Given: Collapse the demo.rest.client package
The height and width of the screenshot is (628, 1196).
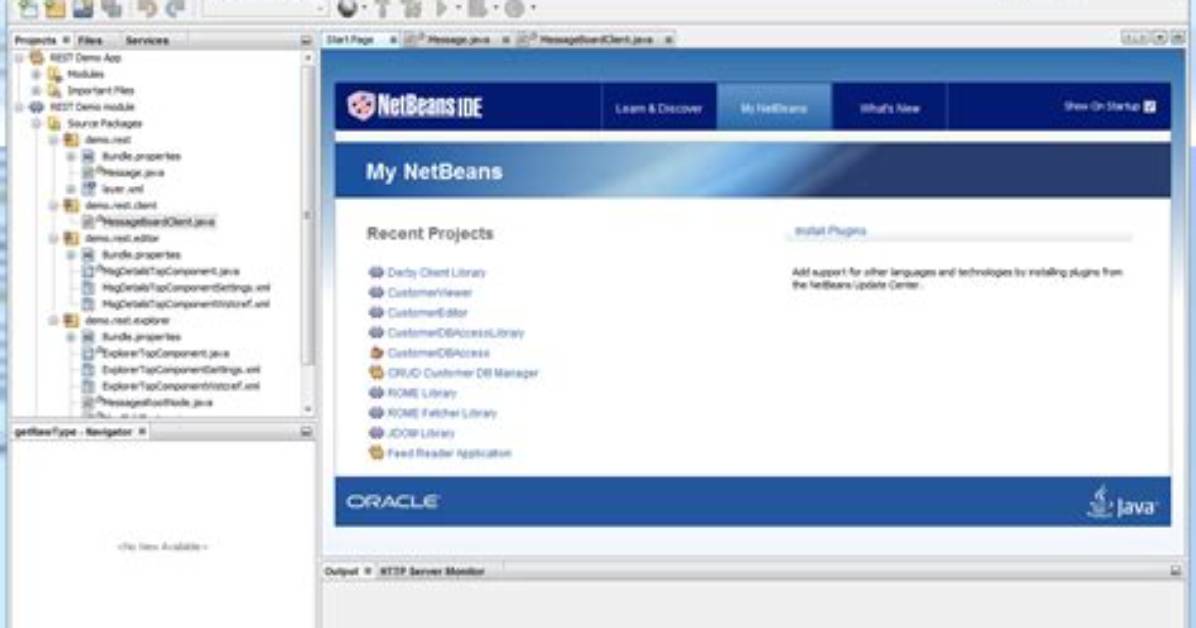Looking at the screenshot, I should click(x=53, y=206).
